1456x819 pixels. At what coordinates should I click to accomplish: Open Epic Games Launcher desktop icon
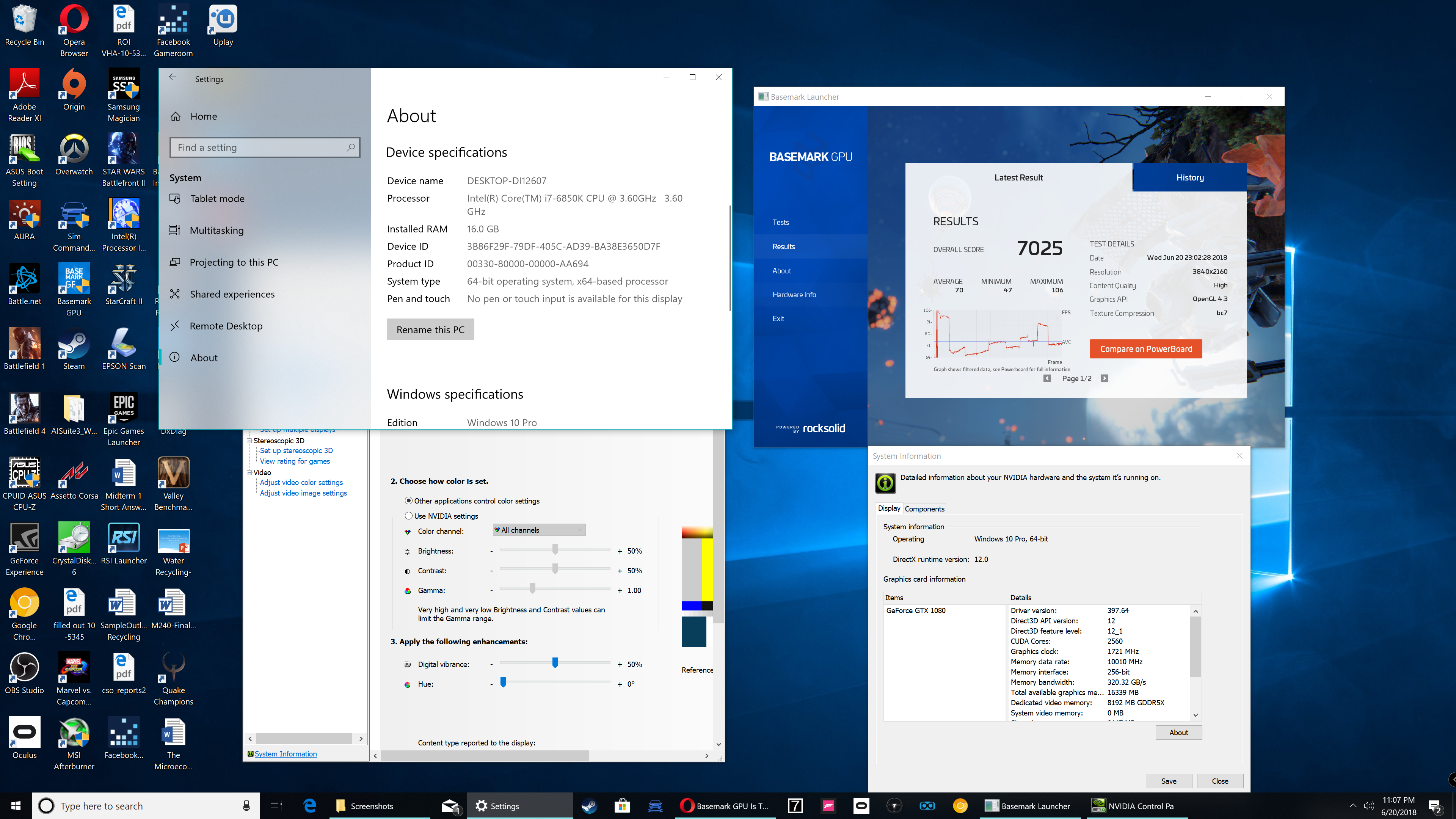coord(124,420)
